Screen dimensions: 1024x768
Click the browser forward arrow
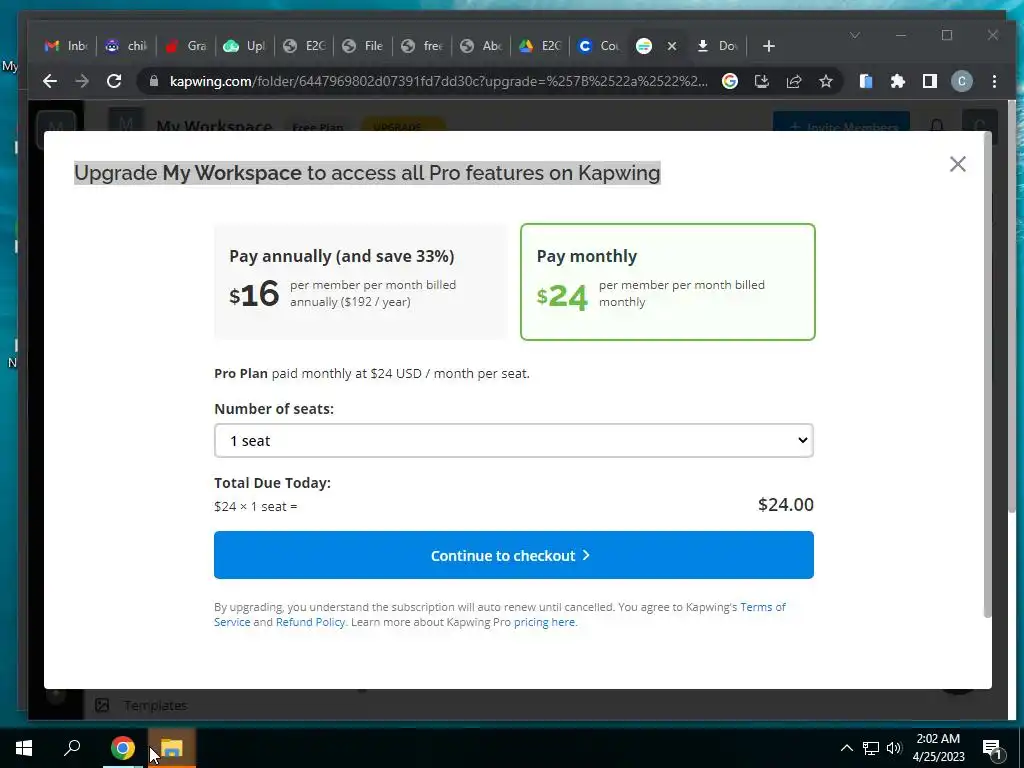[82, 81]
